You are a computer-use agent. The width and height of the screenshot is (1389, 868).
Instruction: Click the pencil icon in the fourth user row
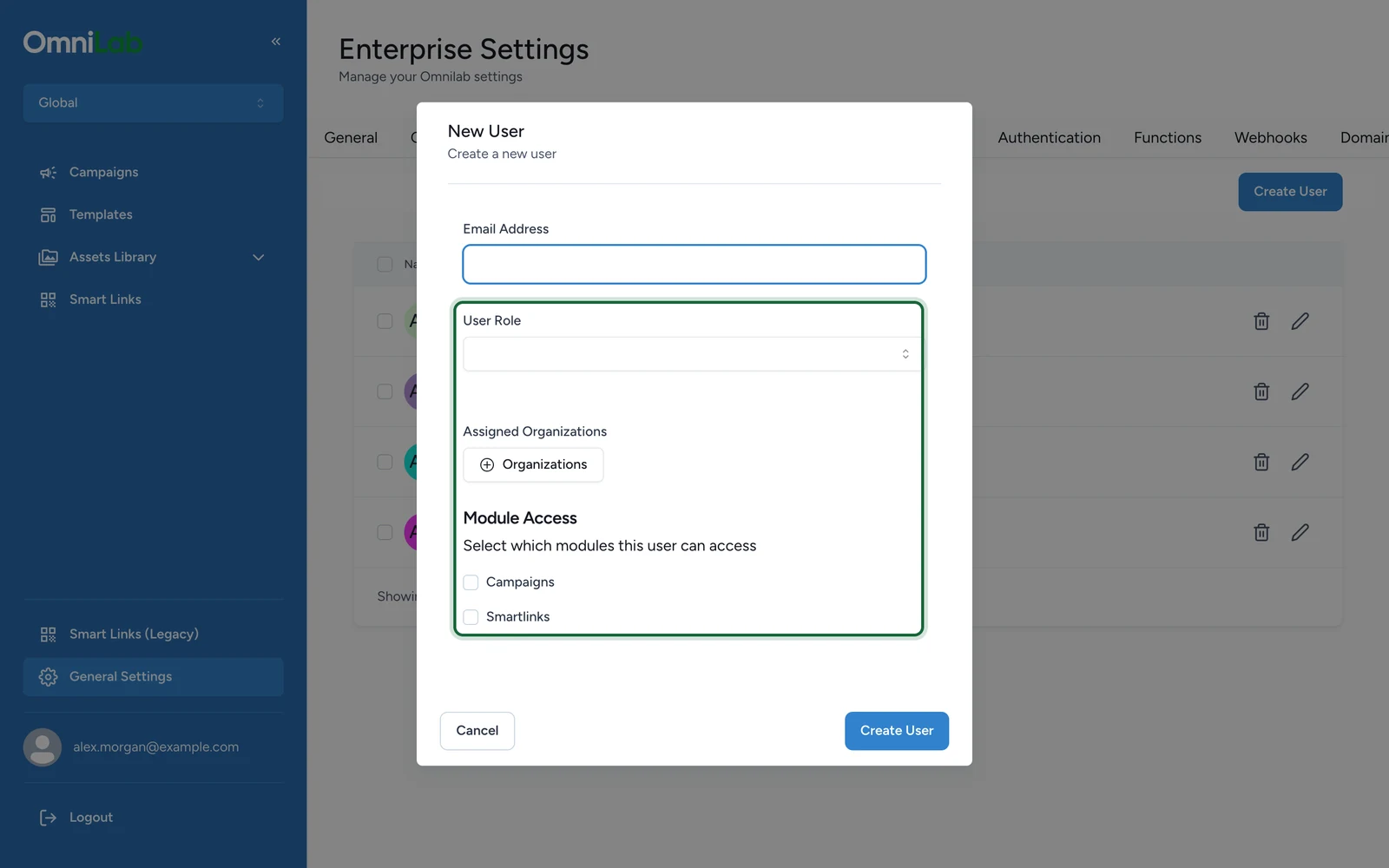[x=1300, y=532]
